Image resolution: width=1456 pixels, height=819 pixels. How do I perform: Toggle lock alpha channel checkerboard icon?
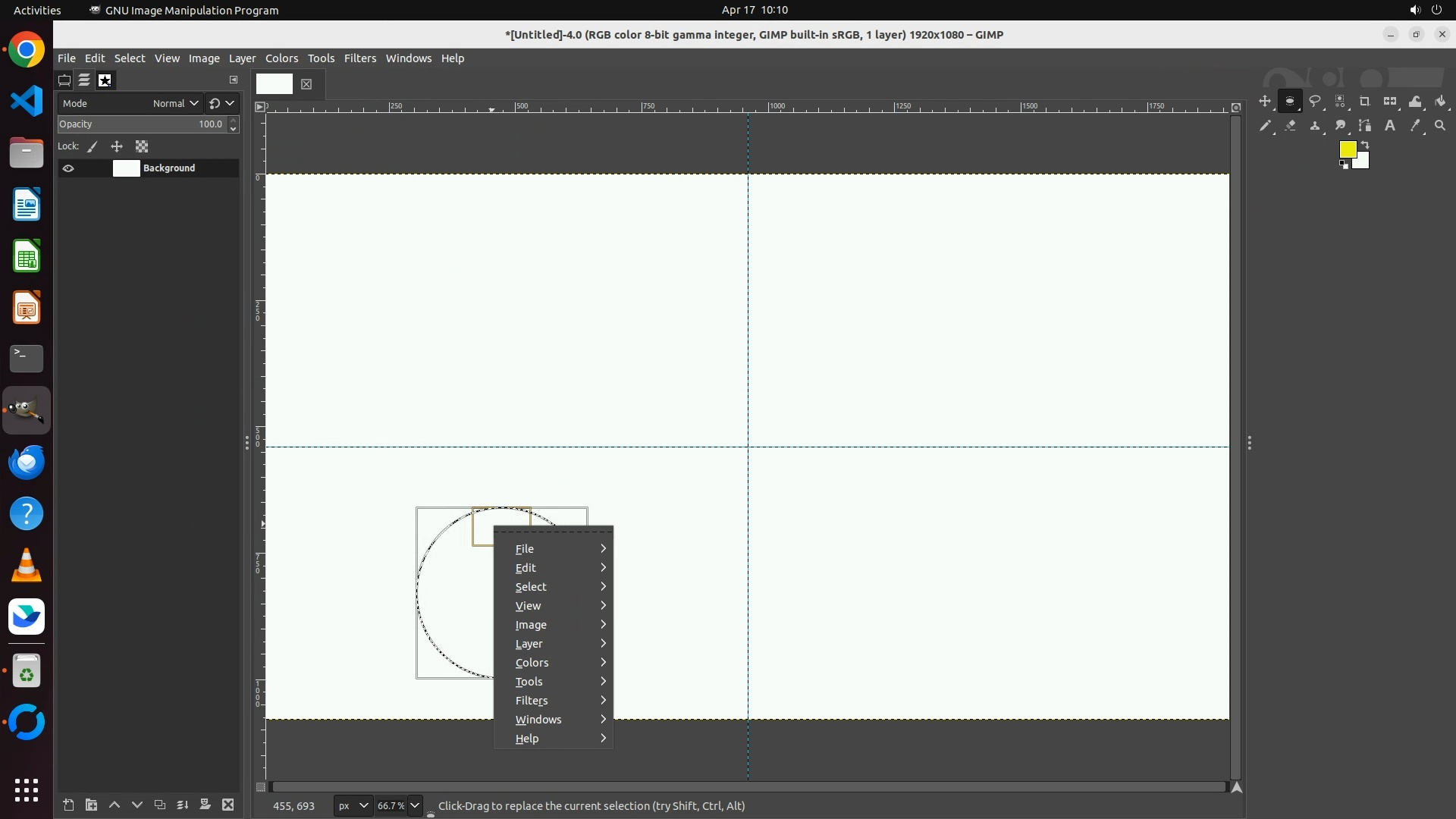[x=142, y=146]
